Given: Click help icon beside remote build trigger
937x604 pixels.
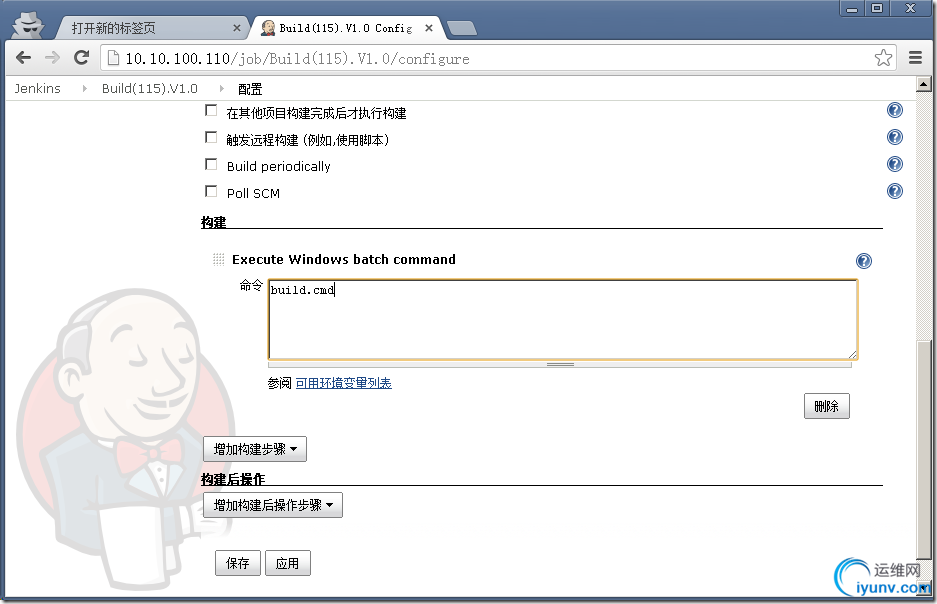Looking at the screenshot, I should coord(895,137).
